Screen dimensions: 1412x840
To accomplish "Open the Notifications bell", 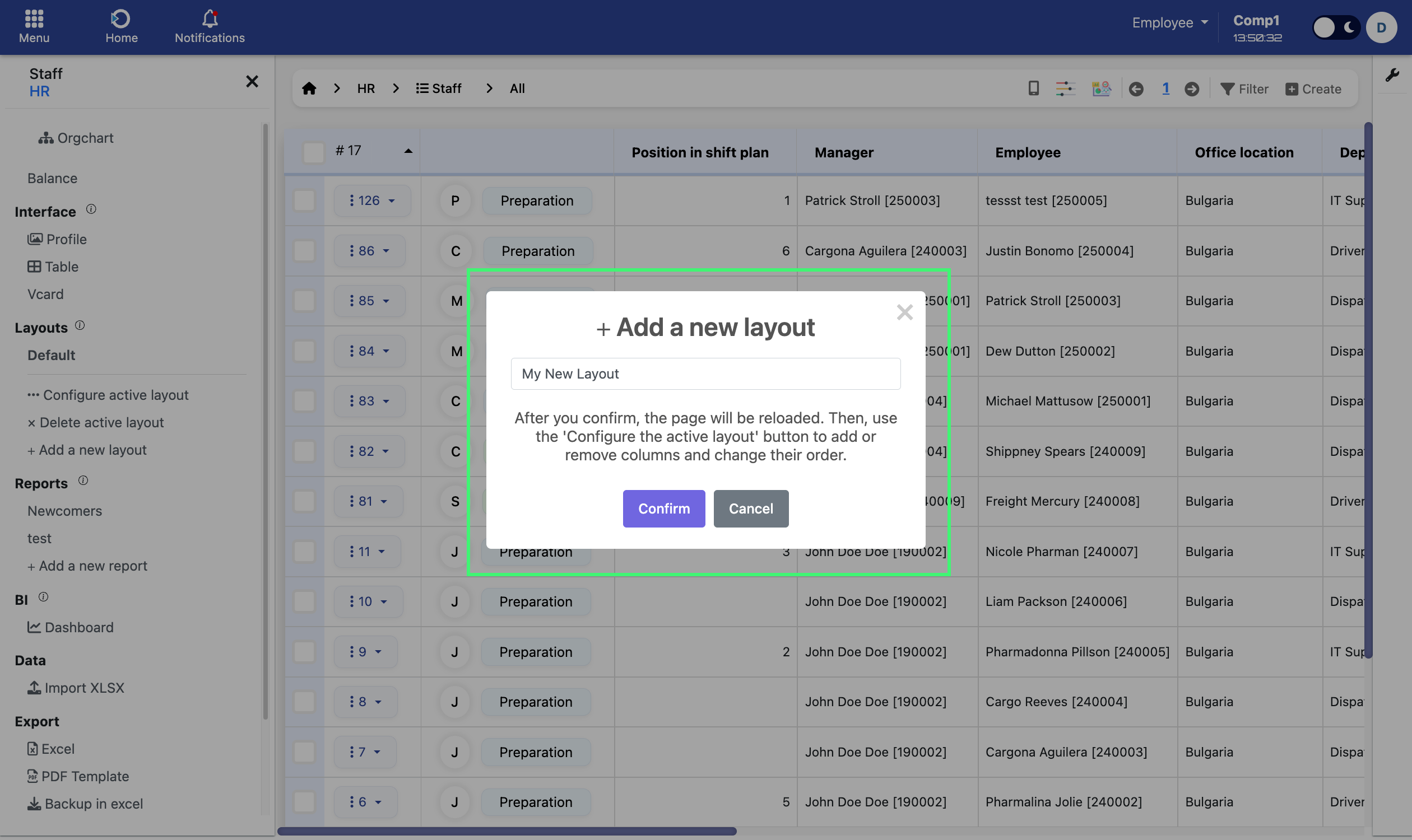I will coord(210,27).
